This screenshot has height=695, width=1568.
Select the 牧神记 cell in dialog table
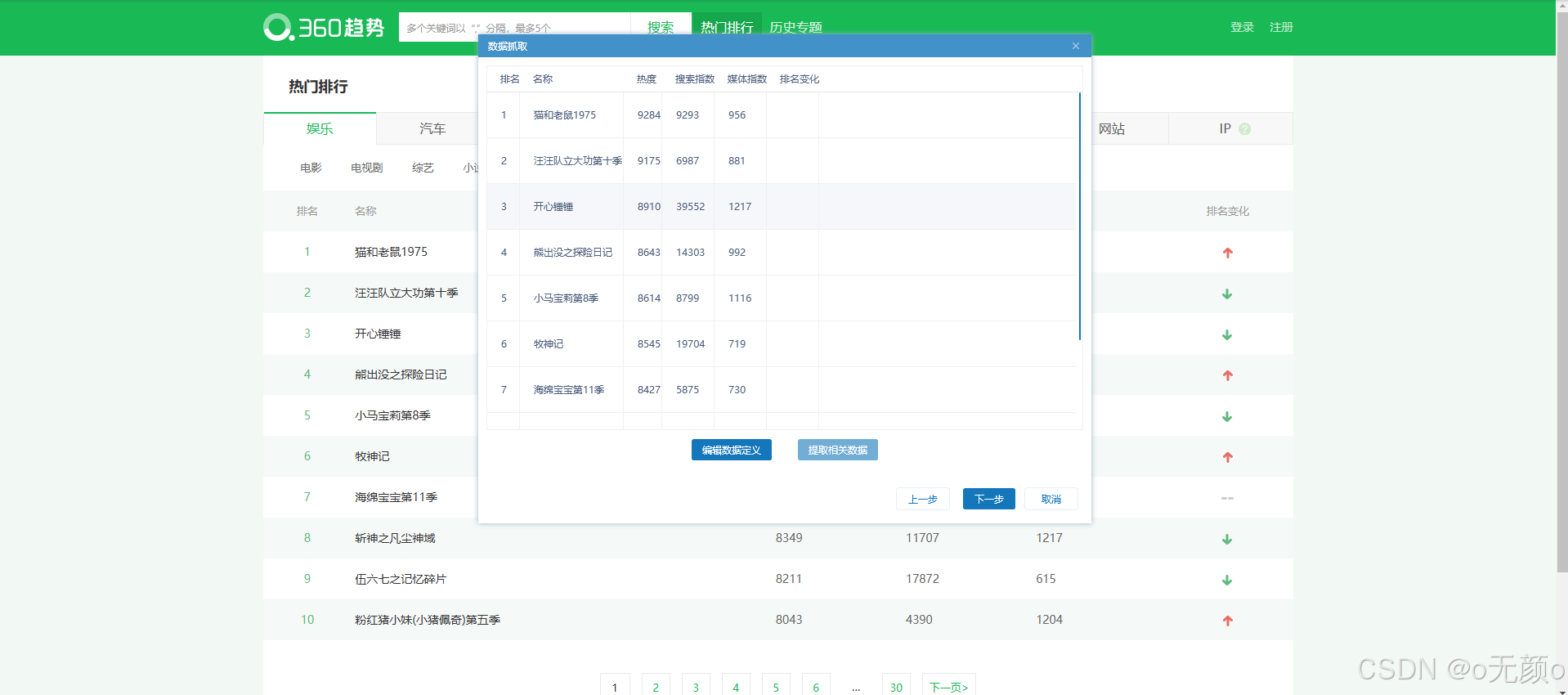click(571, 344)
